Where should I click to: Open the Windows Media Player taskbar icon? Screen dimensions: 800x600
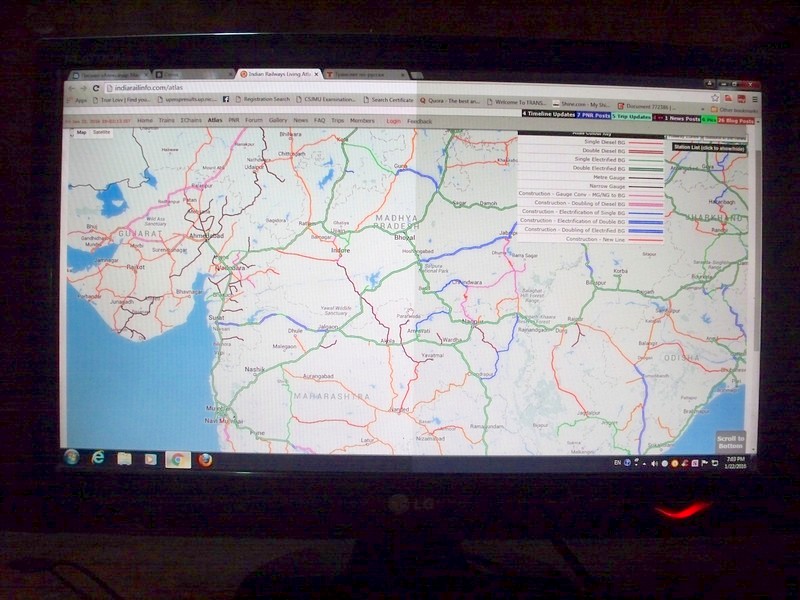(150, 459)
